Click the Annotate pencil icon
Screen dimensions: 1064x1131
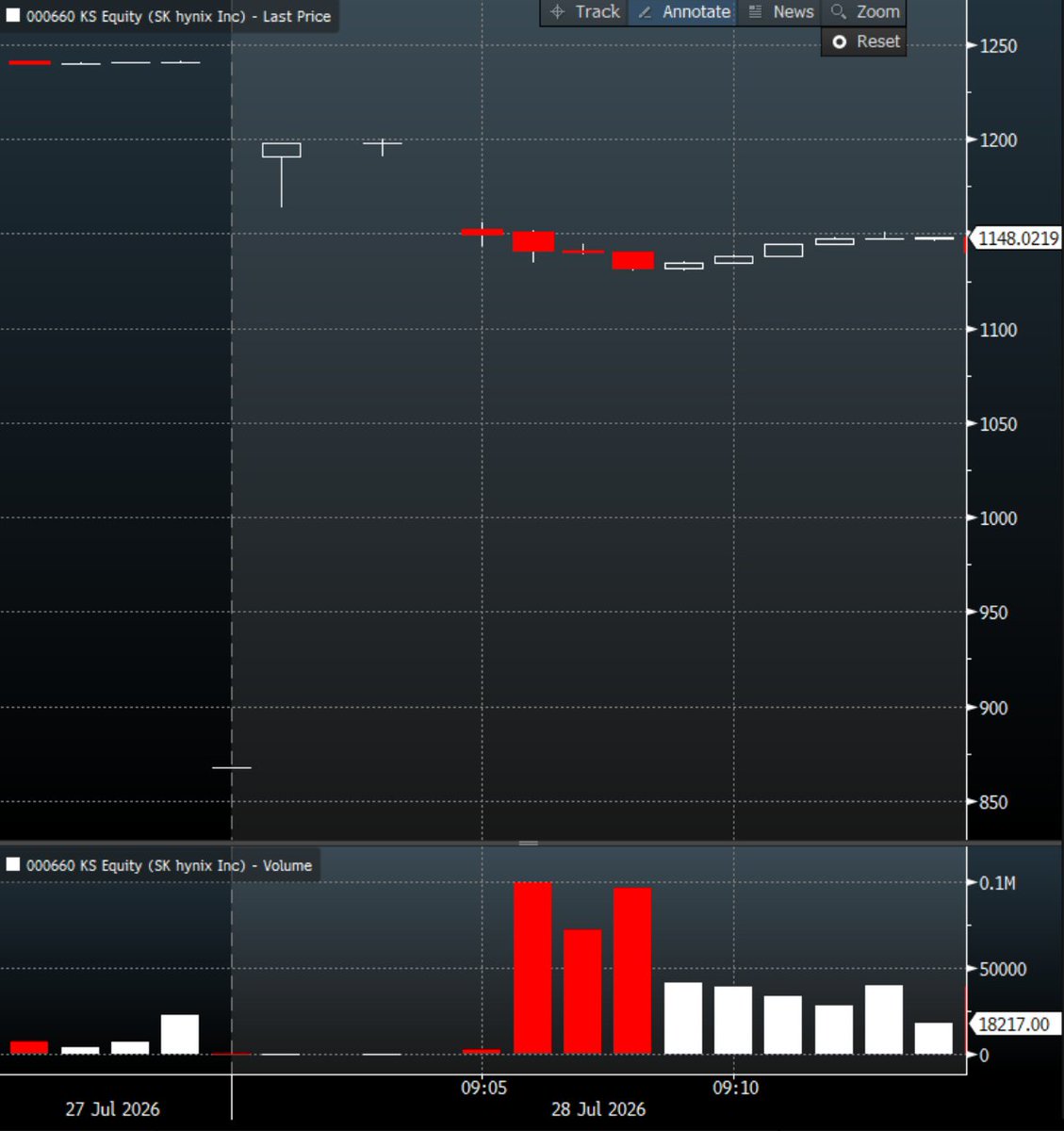point(645,12)
